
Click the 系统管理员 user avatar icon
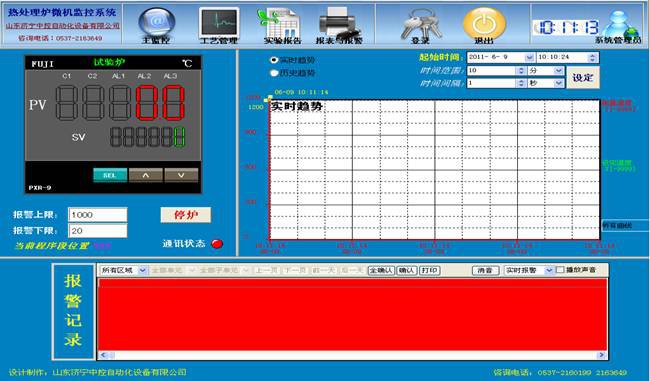pyautogui.click(x=620, y=23)
